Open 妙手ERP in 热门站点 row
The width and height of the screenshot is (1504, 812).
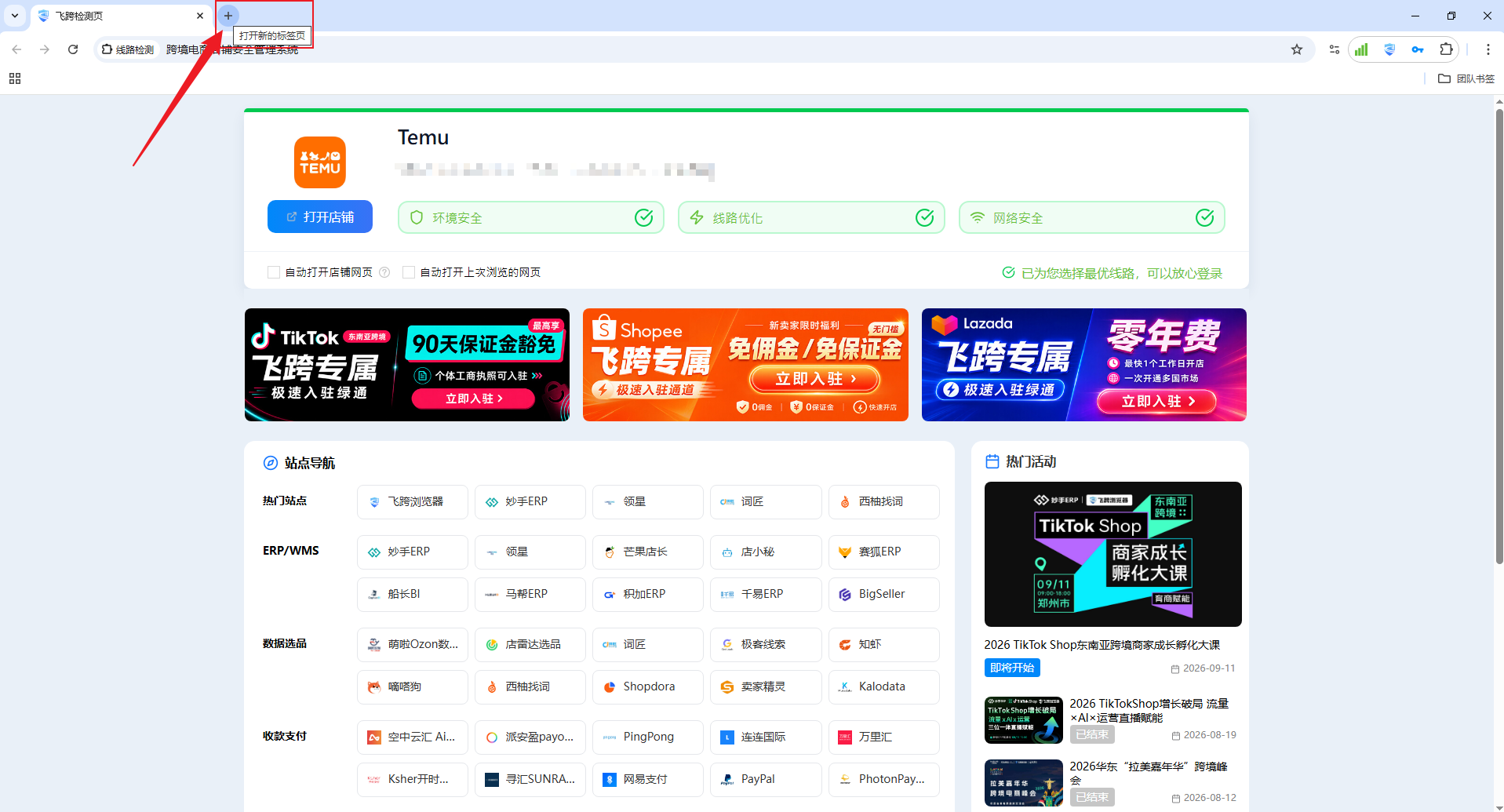pyautogui.click(x=530, y=502)
